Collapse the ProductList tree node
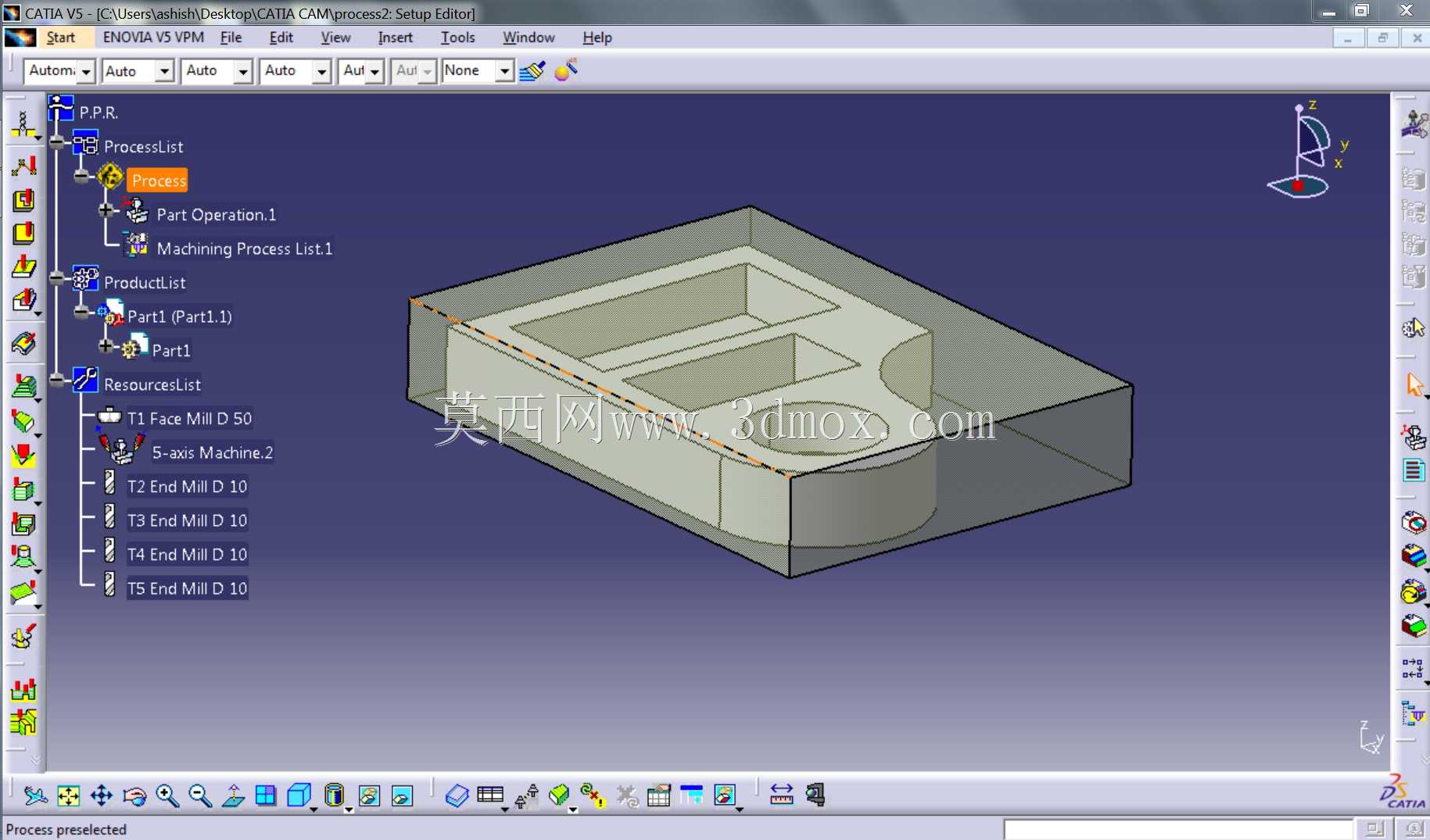This screenshot has width=1430, height=840. (x=57, y=278)
